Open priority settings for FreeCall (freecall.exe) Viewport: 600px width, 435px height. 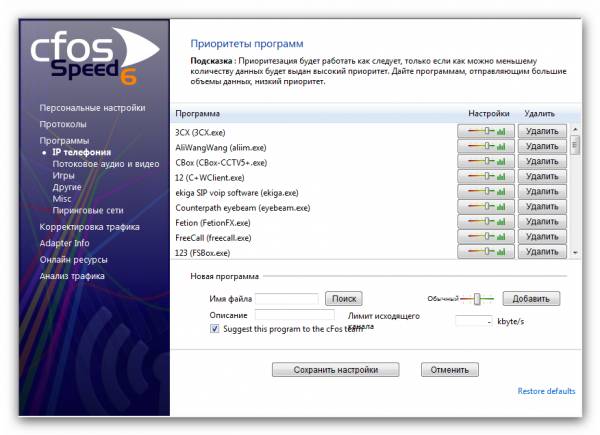tap(486, 236)
